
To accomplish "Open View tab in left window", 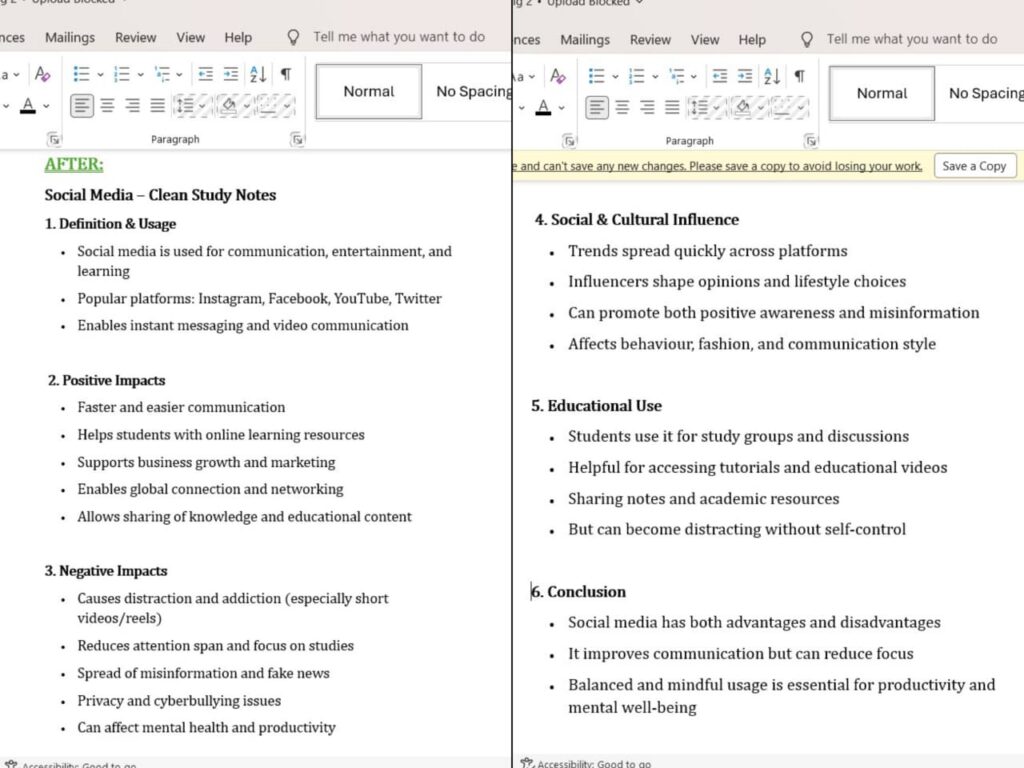I will (x=190, y=37).
